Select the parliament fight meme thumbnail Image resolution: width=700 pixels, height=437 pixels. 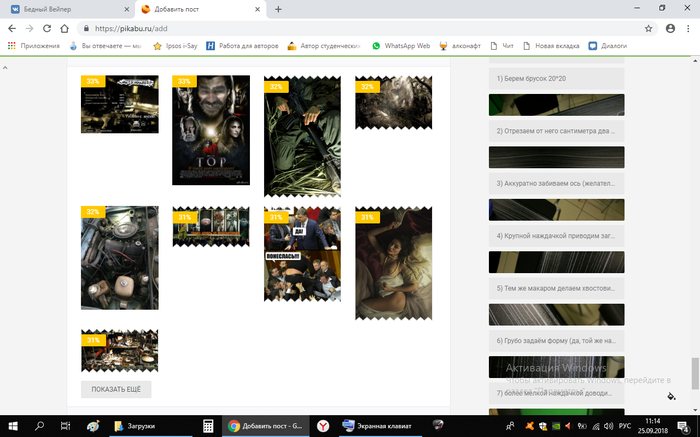302,254
